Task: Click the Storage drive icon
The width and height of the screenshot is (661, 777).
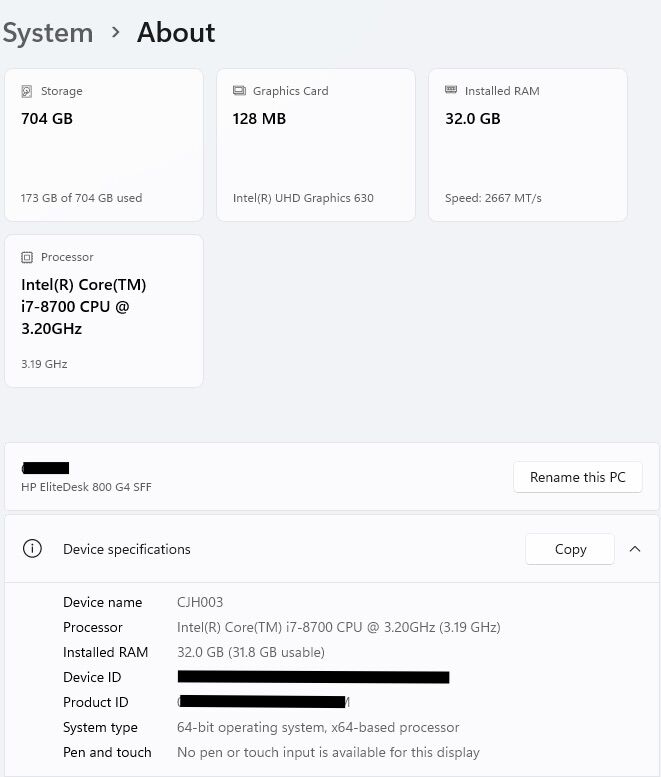Action: pyautogui.click(x=27, y=91)
